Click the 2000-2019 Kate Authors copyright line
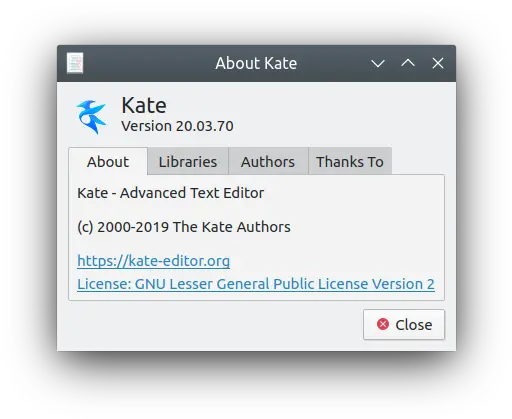512x419 pixels. [184, 227]
